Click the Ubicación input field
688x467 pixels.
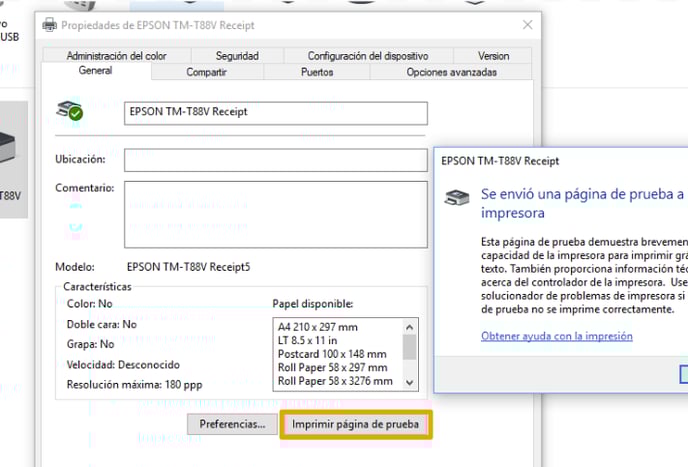(276, 160)
